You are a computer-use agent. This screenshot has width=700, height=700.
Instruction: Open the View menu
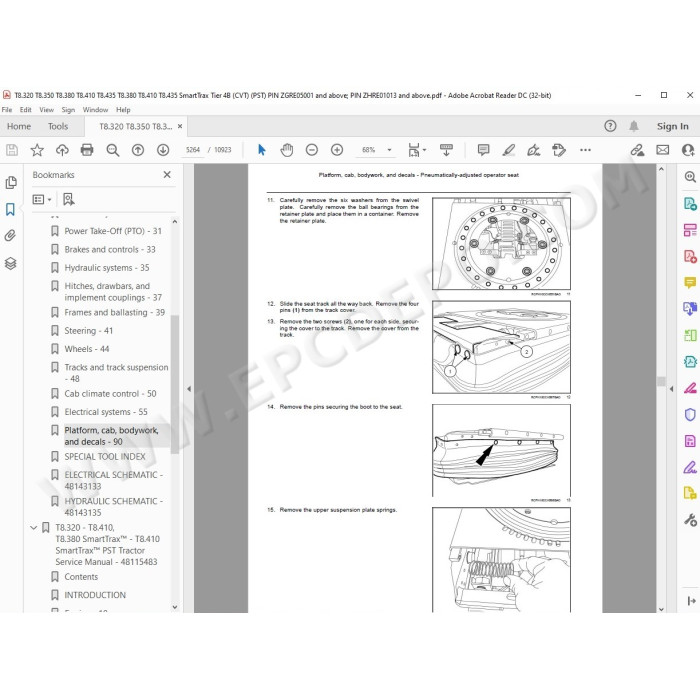click(x=46, y=110)
